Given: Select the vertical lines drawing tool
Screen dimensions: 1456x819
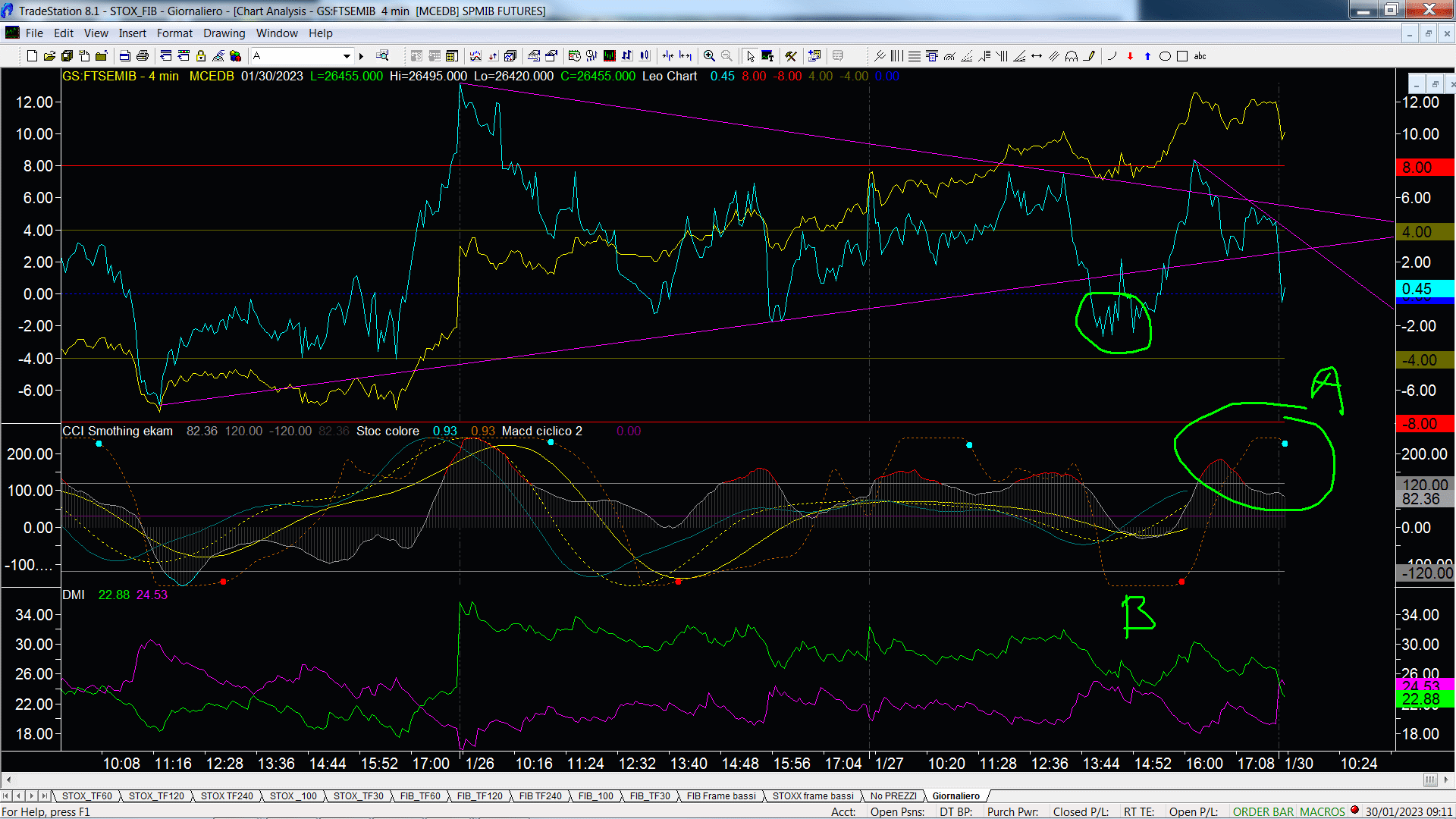Looking at the screenshot, I should (x=897, y=56).
